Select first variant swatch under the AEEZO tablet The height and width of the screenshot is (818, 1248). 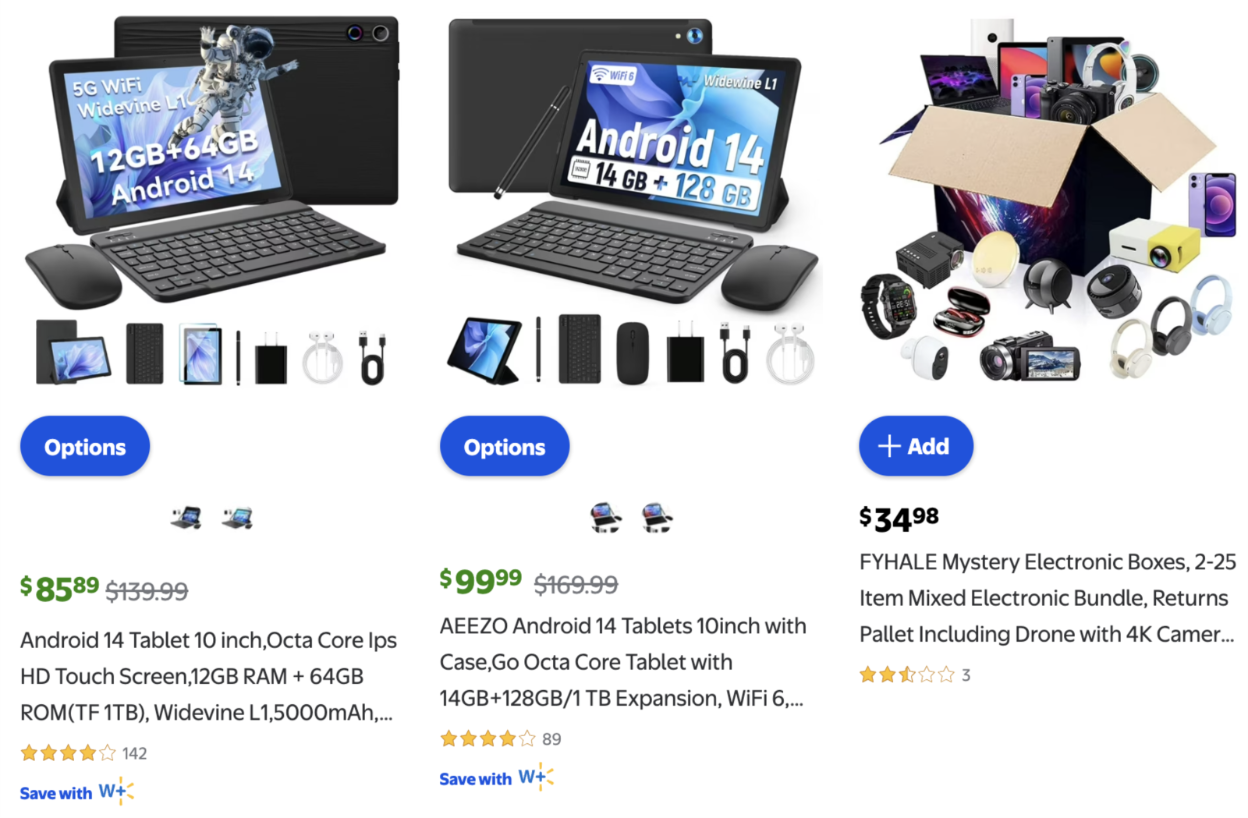point(606,518)
